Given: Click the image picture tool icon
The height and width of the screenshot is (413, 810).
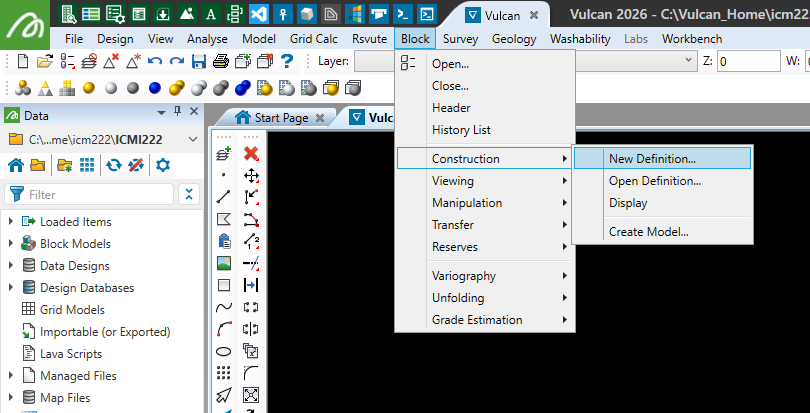Looking at the screenshot, I should (223, 264).
